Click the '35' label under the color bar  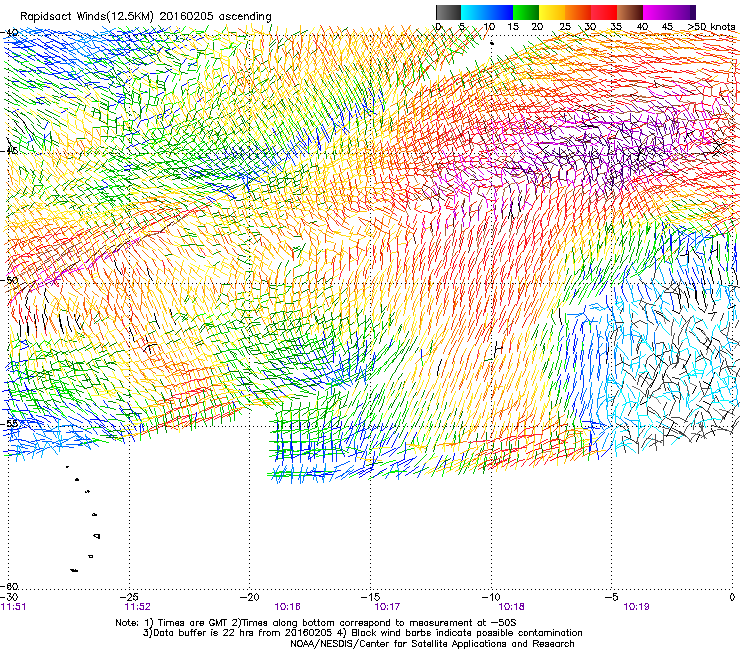[x=616, y=27]
